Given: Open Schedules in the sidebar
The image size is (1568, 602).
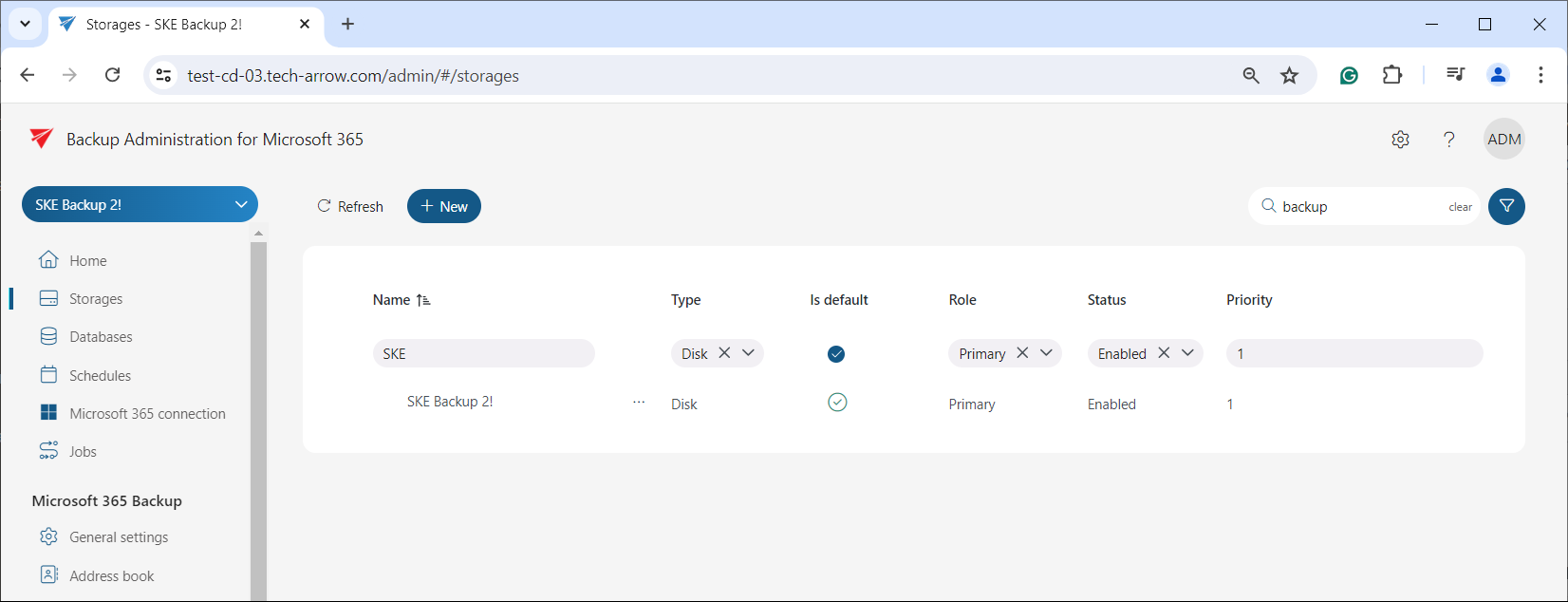Looking at the screenshot, I should (100, 375).
